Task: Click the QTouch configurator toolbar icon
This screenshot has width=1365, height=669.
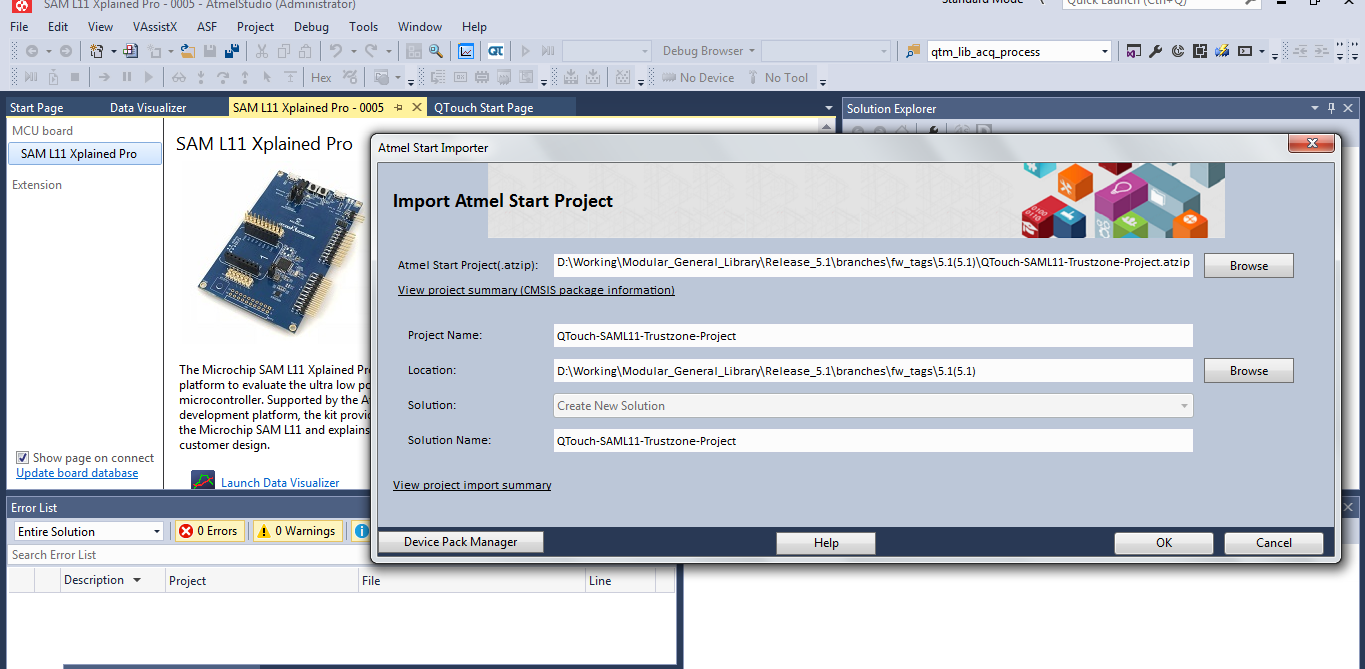Action: pyautogui.click(x=496, y=51)
